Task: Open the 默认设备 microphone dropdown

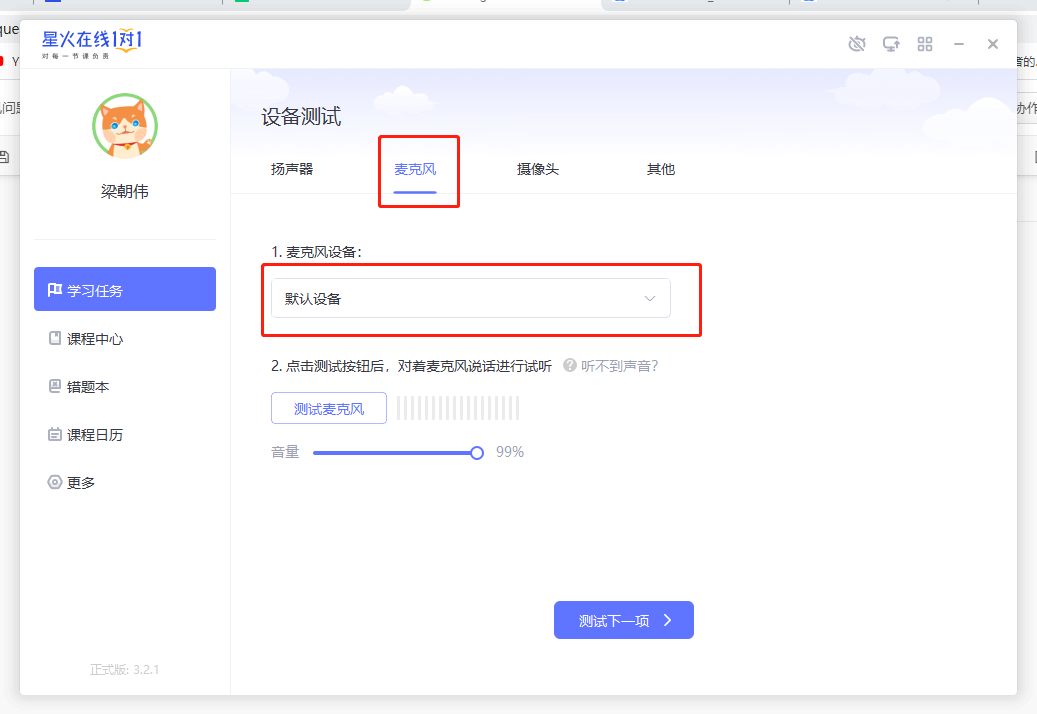Action: [471, 298]
